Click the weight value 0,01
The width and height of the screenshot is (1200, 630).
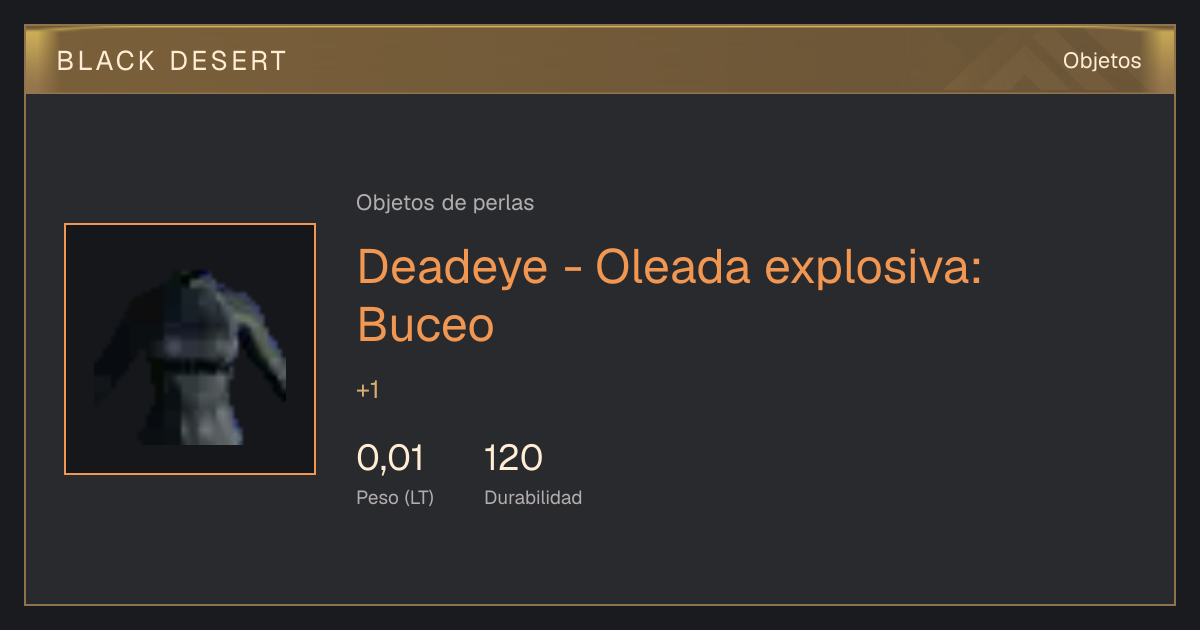(x=390, y=458)
